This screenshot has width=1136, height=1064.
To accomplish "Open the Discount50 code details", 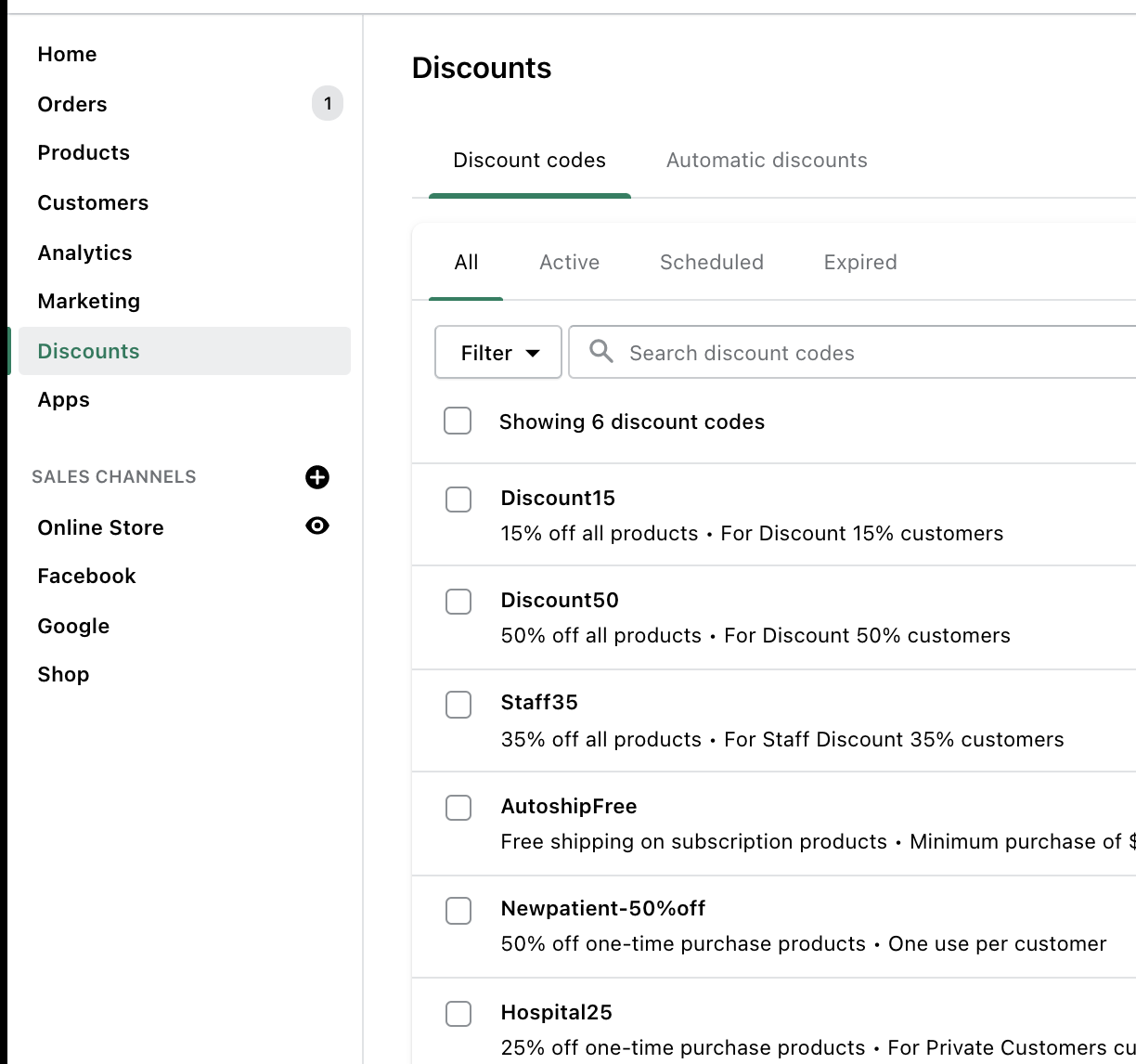I will [x=560, y=601].
